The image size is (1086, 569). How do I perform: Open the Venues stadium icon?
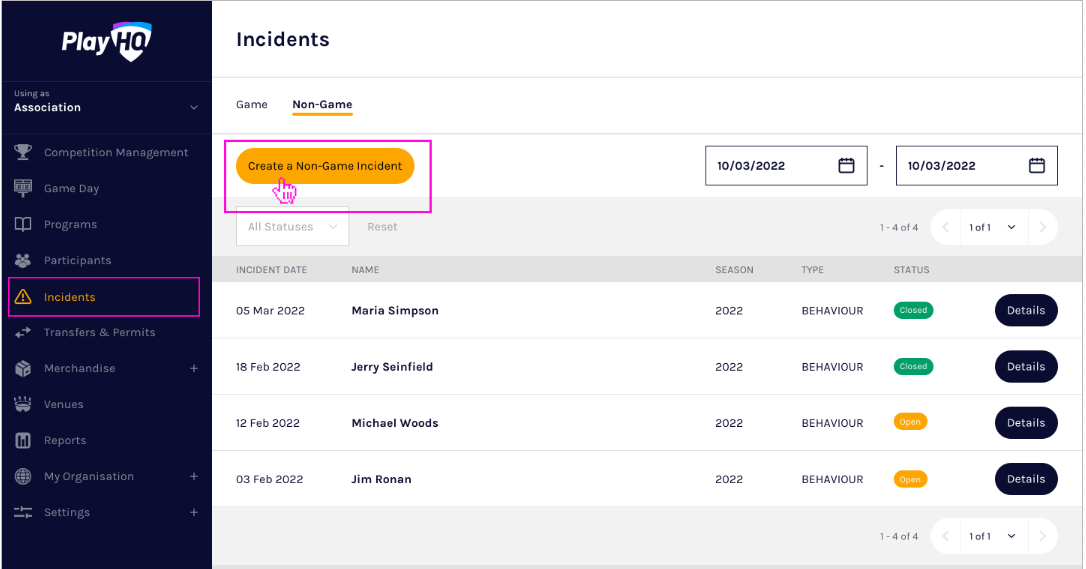(x=23, y=404)
